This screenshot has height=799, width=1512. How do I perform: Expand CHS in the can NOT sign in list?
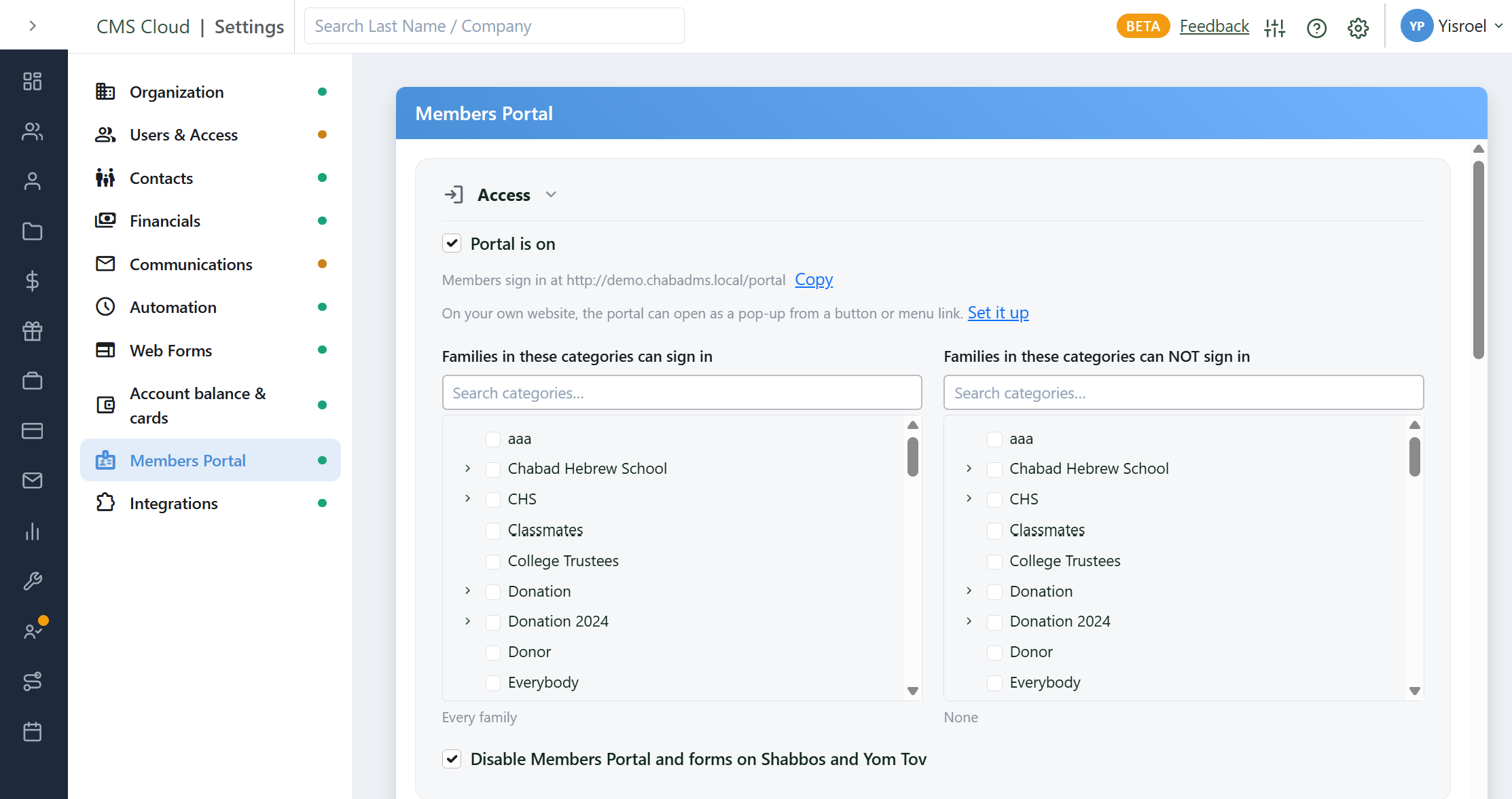(969, 498)
